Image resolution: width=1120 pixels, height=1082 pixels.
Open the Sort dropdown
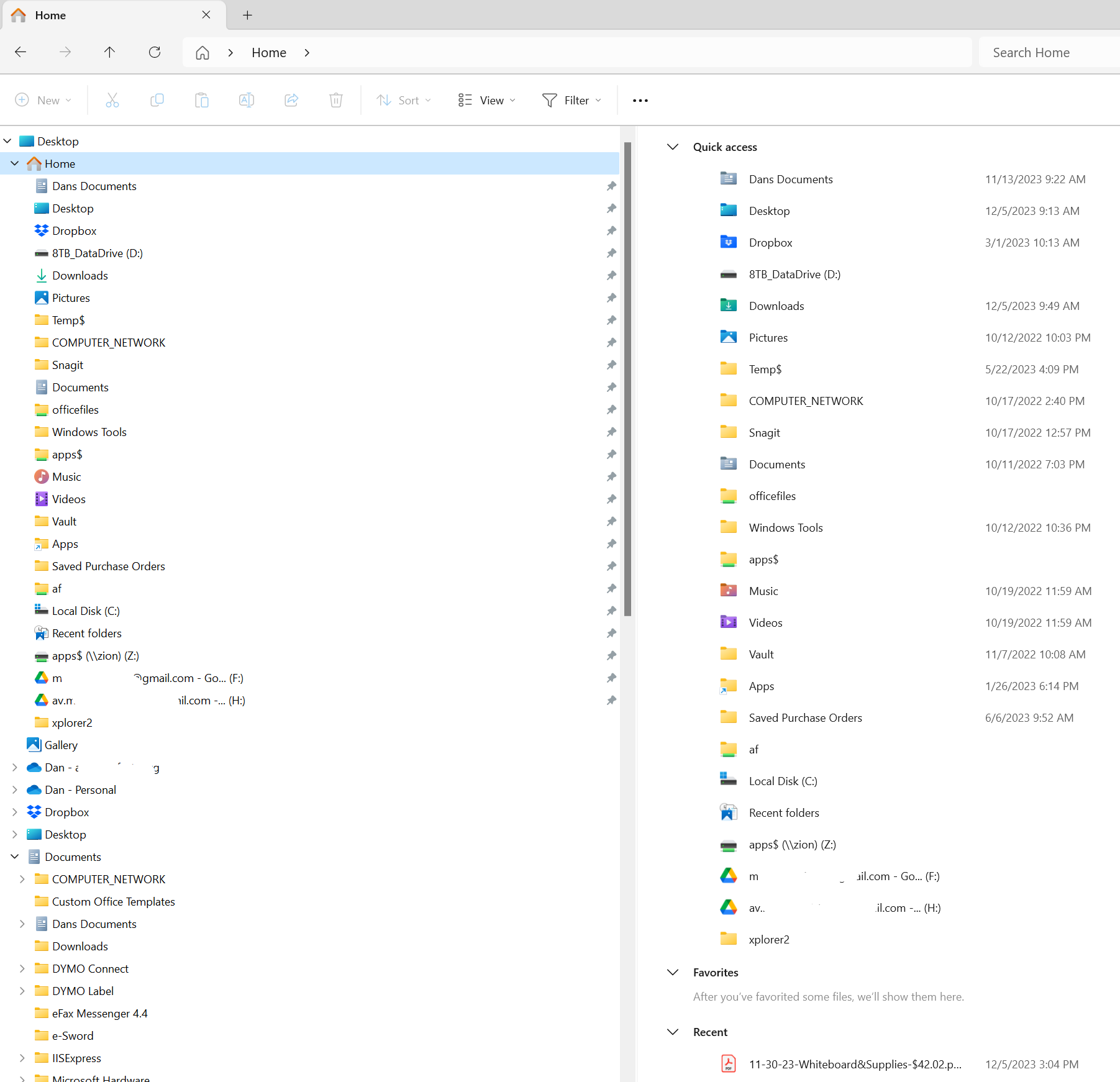[404, 100]
